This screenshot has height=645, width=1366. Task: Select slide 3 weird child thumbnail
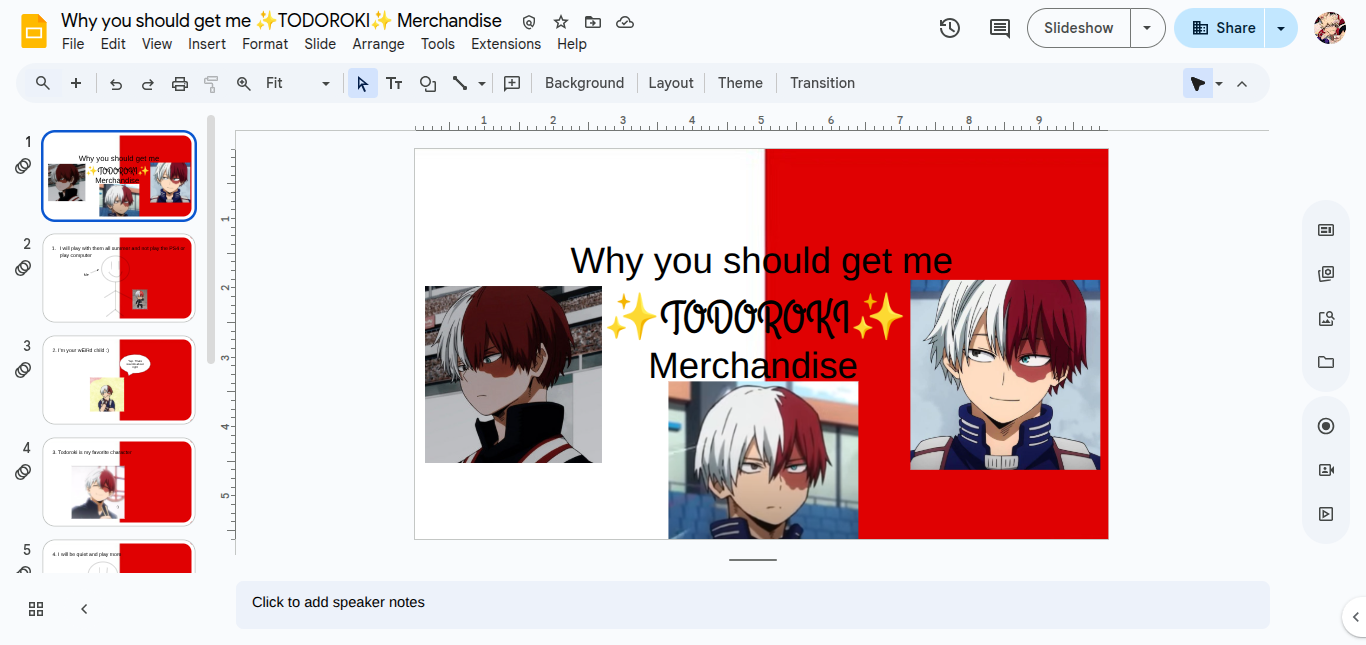[119, 380]
